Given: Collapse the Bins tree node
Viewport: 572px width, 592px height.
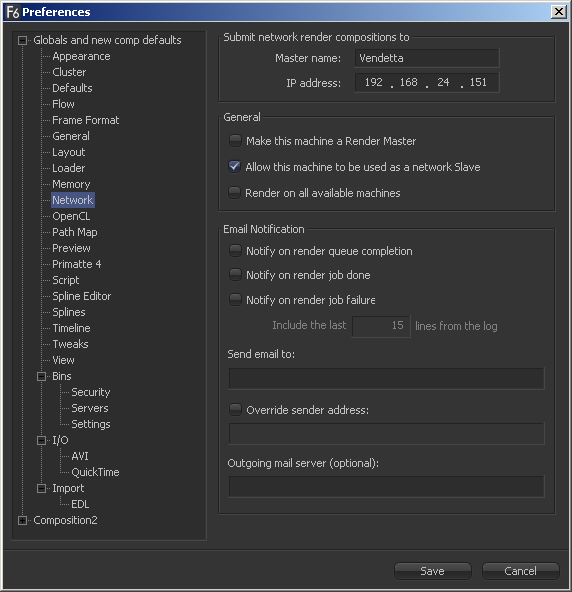Looking at the screenshot, I should point(42,376).
